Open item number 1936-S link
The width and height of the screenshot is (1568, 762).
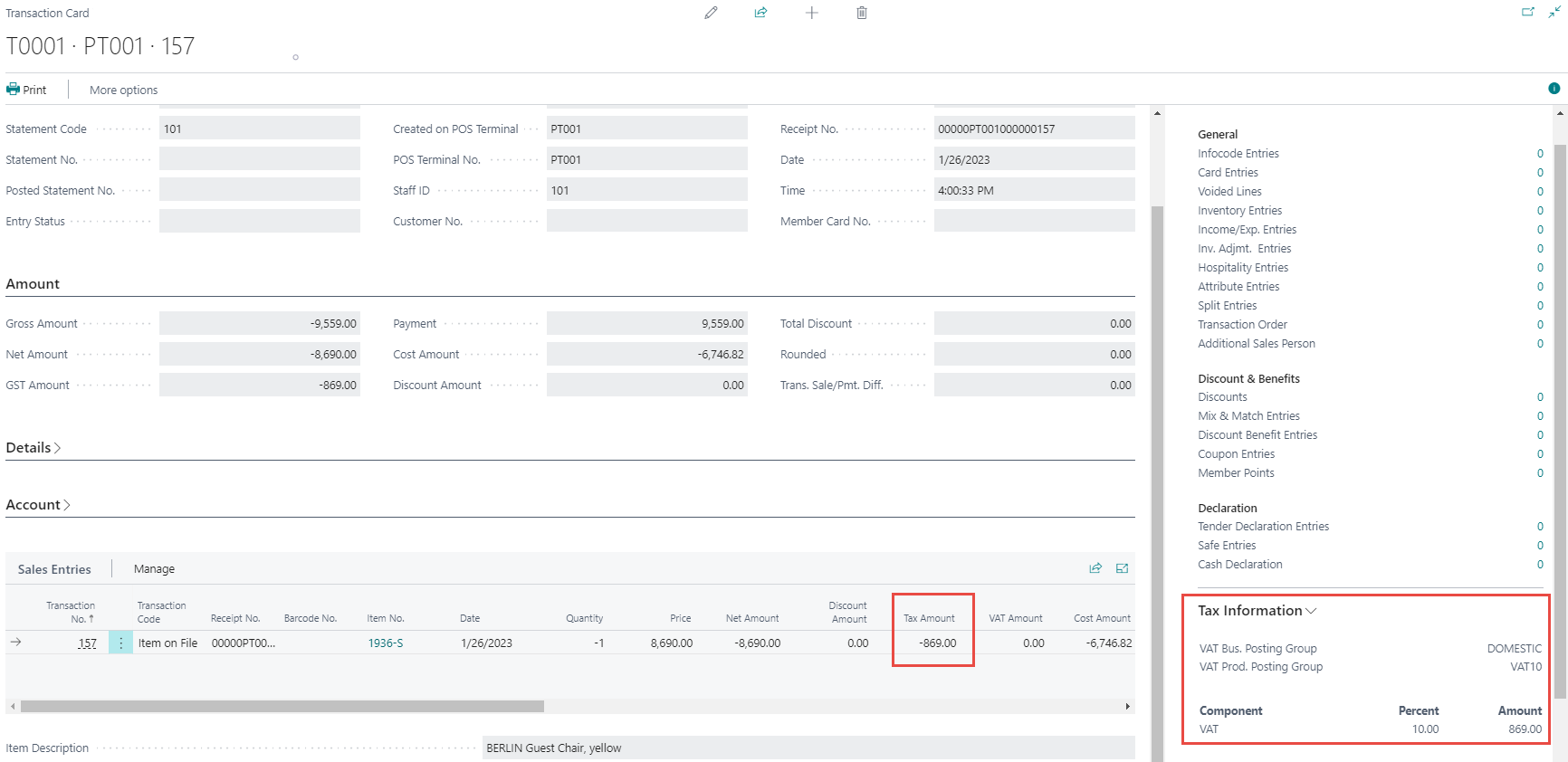point(385,643)
